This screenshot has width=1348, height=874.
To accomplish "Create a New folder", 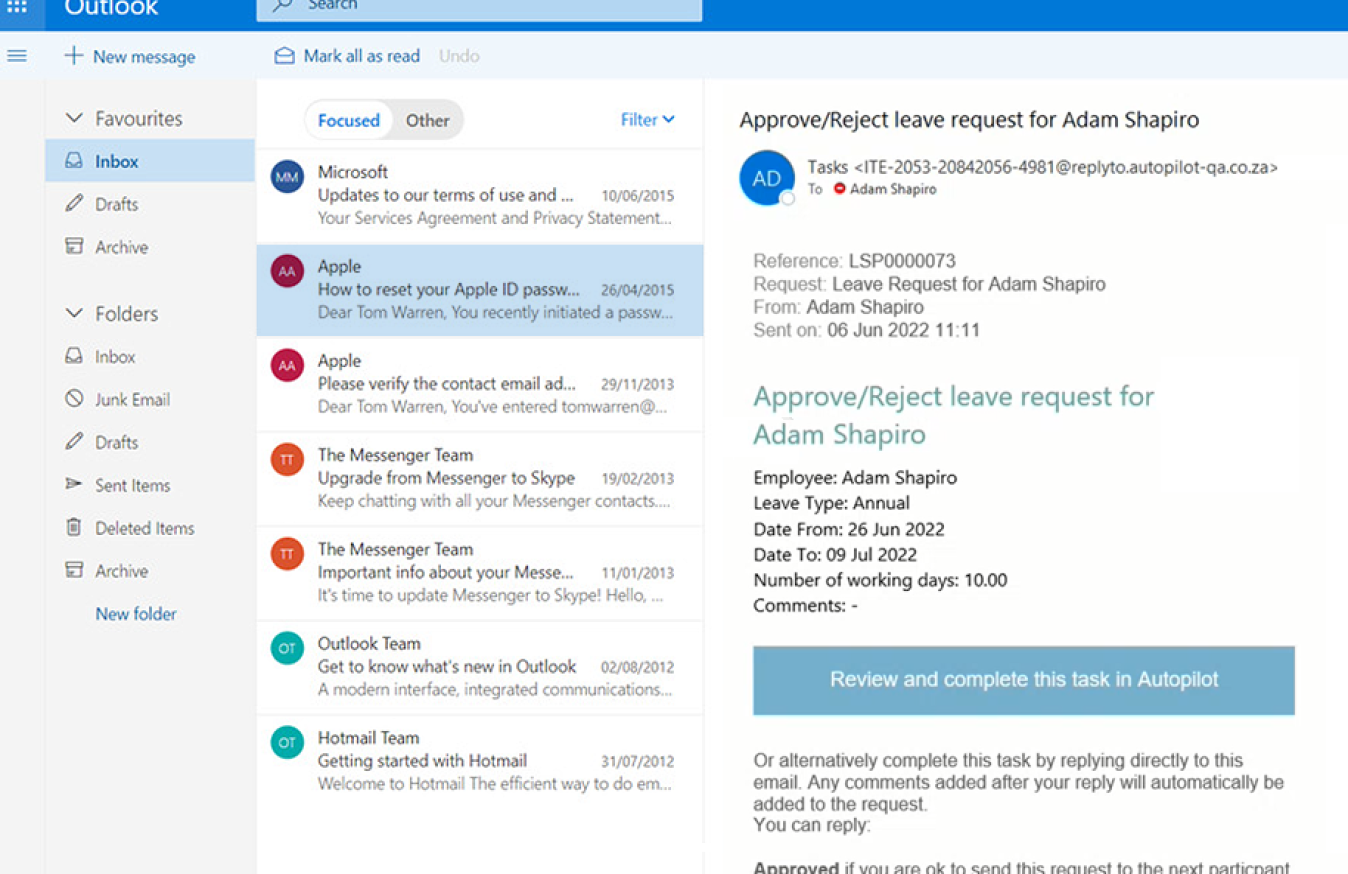I will (136, 614).
